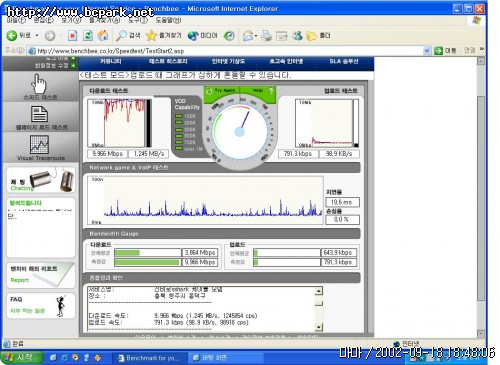Image resolution: width=500 pixels, height=365 pixels.
Task: Click the 19.6 ms latency value
Action: pyautogui.click(x=342, y=202)
